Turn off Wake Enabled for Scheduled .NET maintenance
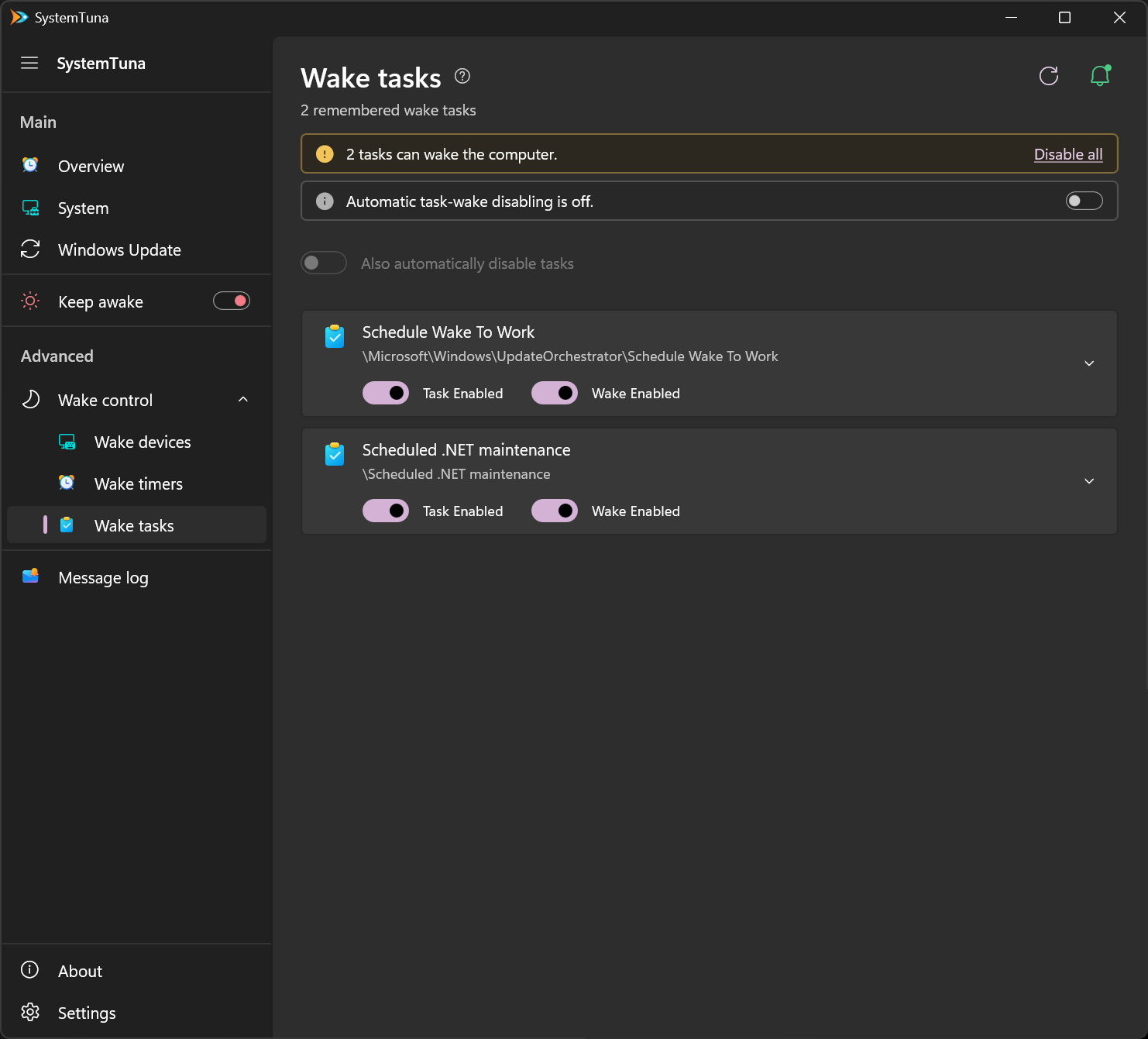Screen dimensions: 1148x1039 555,511
